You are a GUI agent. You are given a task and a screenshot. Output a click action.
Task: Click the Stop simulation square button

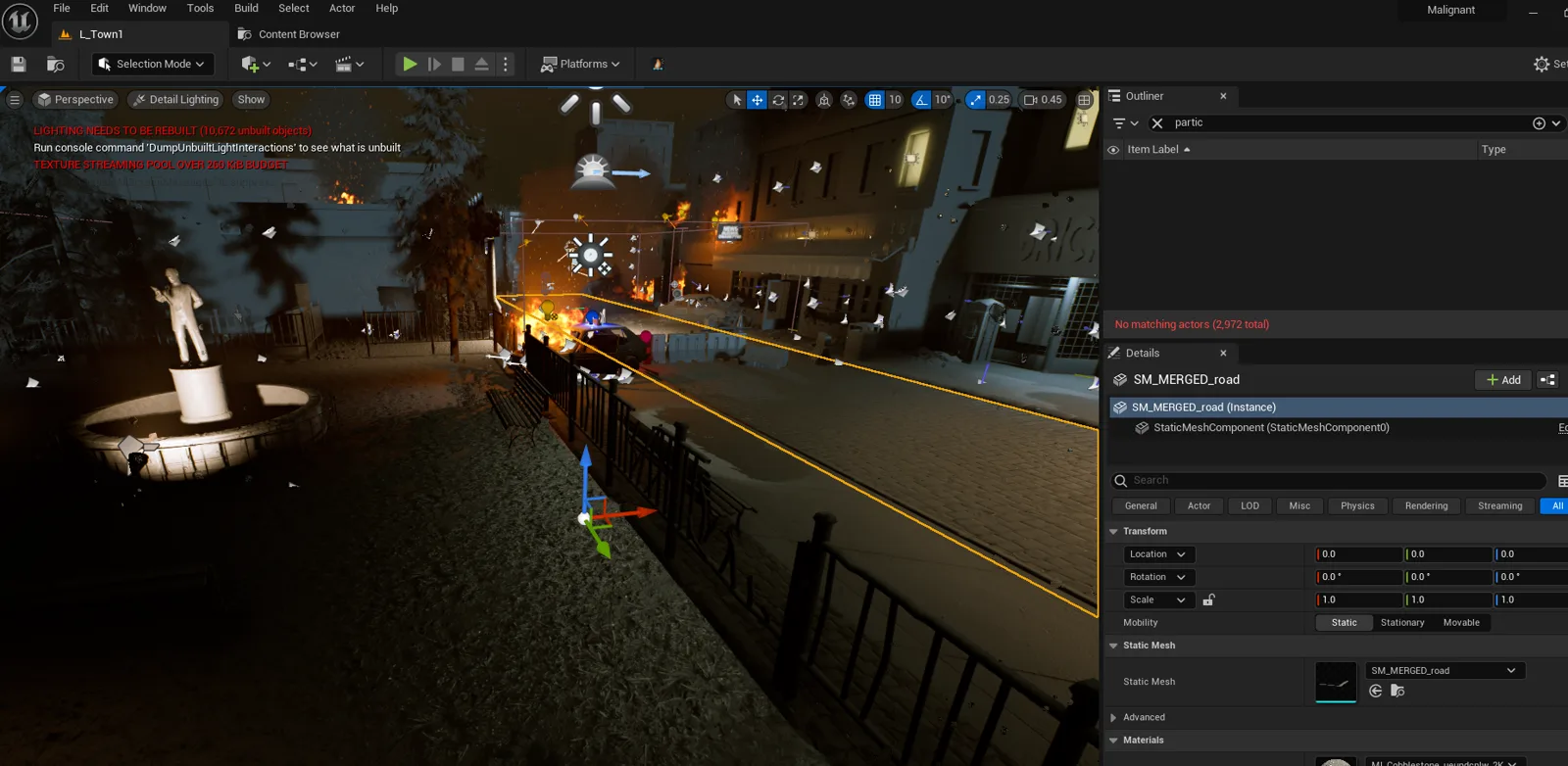458,64
